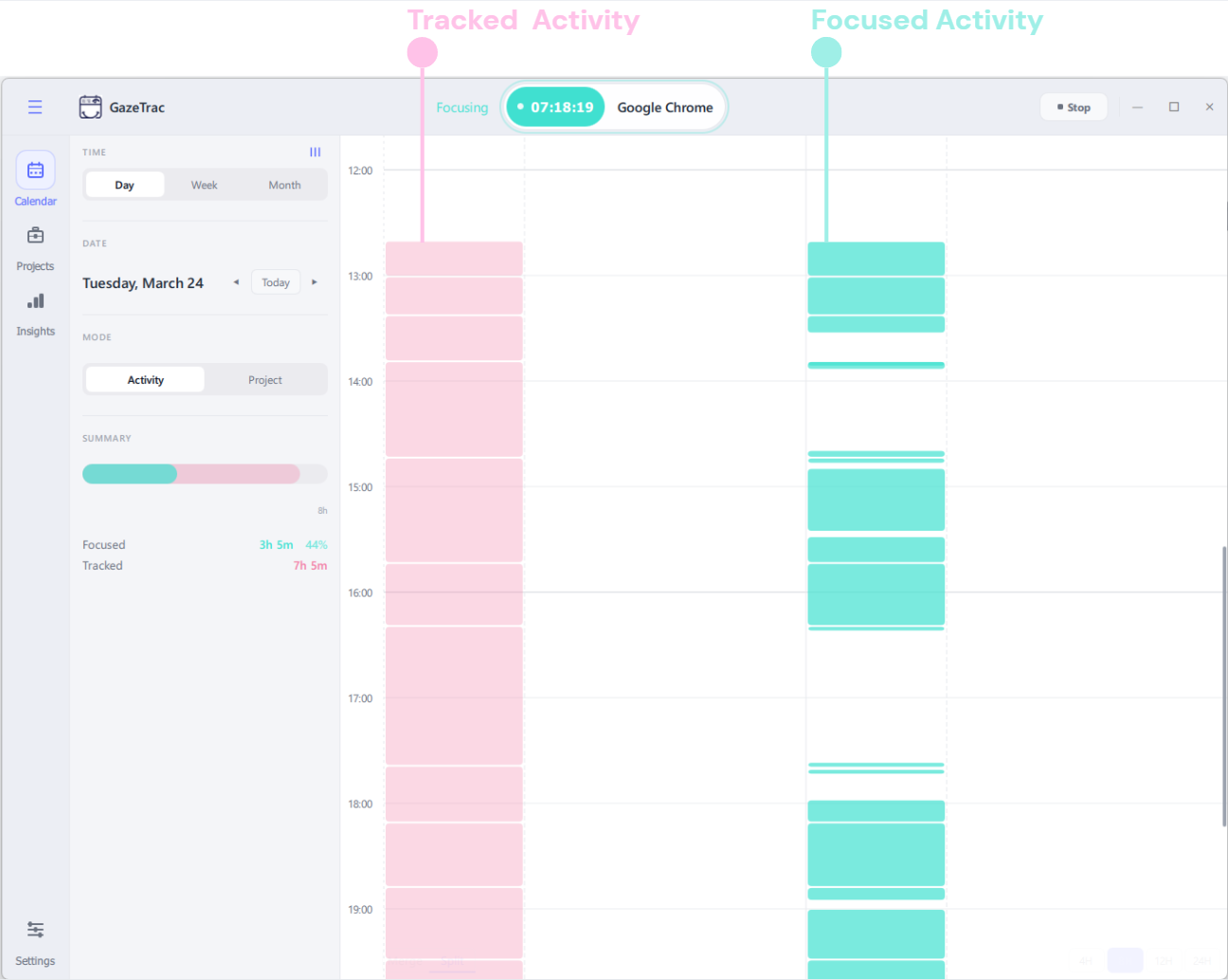Click the three-bar columns icon beside TIME
Screen dimensions: 1228x980
click(x=316, y=153)
